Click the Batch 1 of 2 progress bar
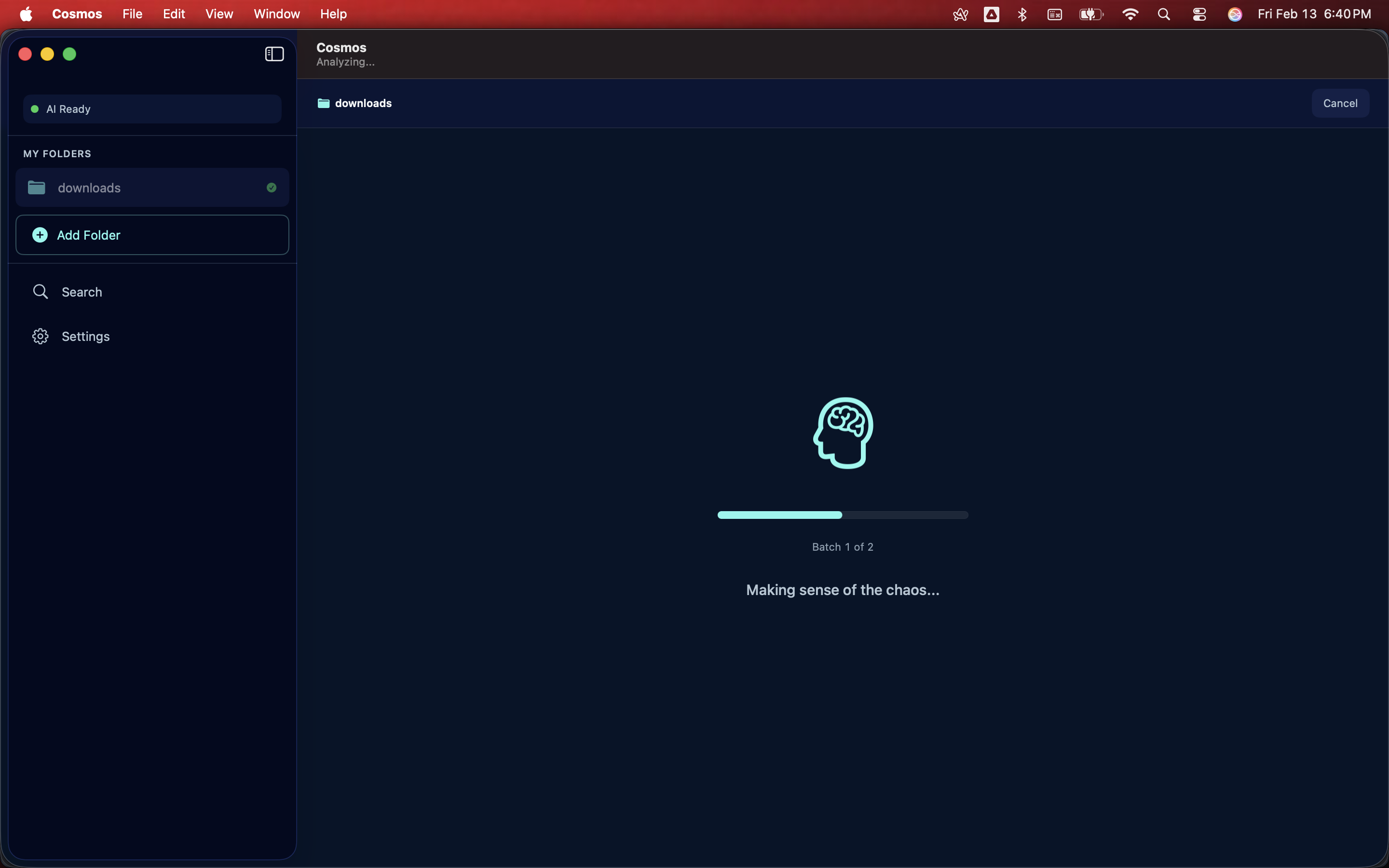The width and height of the screenshot is (1389, 868). tap(842, 515)
